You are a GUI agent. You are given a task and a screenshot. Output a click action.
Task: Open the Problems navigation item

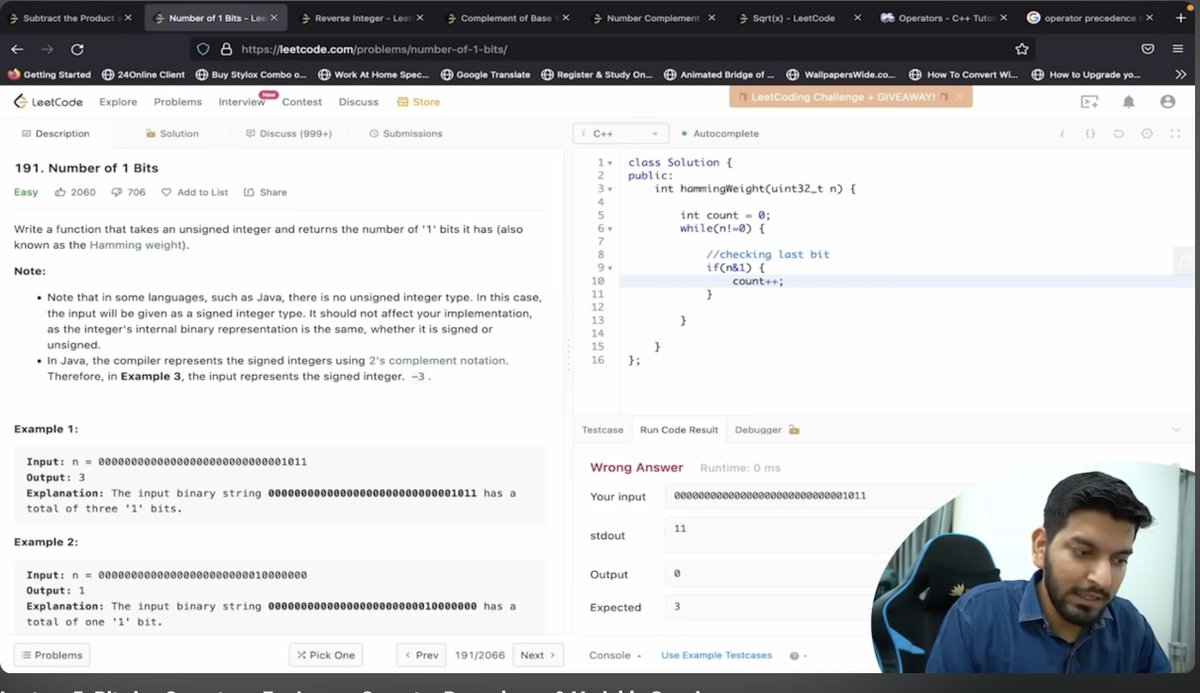pyautogui.click(x=178, y=102)
